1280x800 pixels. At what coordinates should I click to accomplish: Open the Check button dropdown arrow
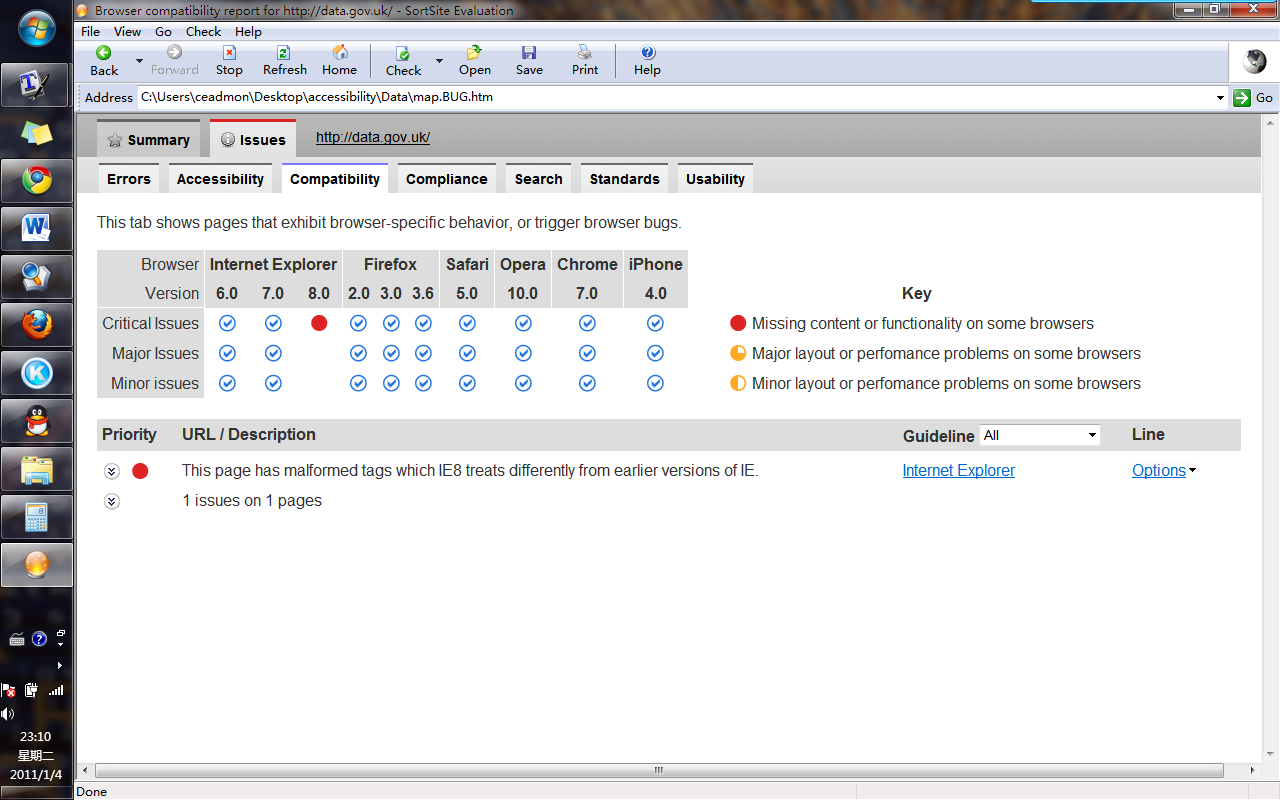[x=439, y=61]
